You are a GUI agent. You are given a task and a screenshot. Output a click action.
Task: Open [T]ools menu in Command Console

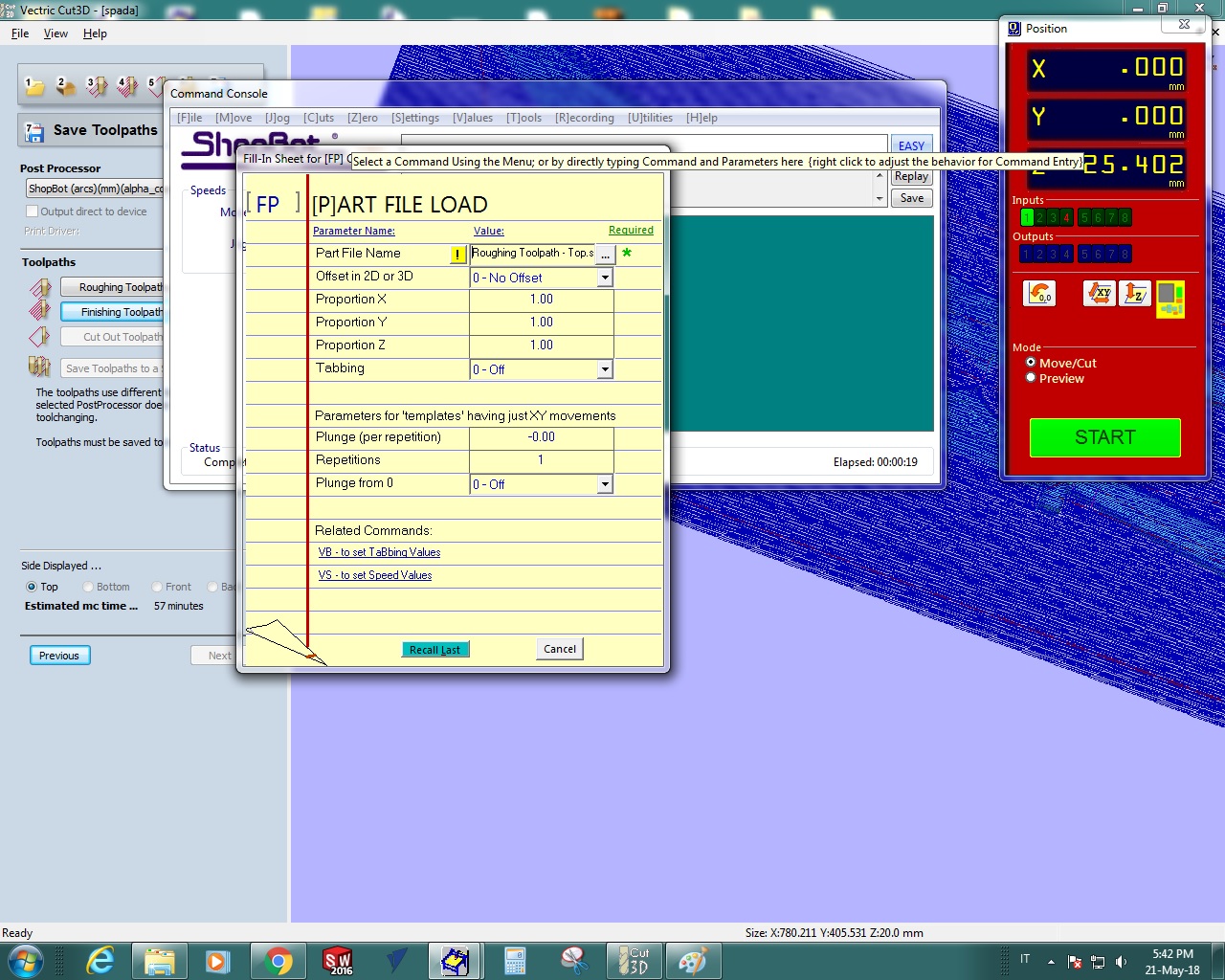[524, 118]
